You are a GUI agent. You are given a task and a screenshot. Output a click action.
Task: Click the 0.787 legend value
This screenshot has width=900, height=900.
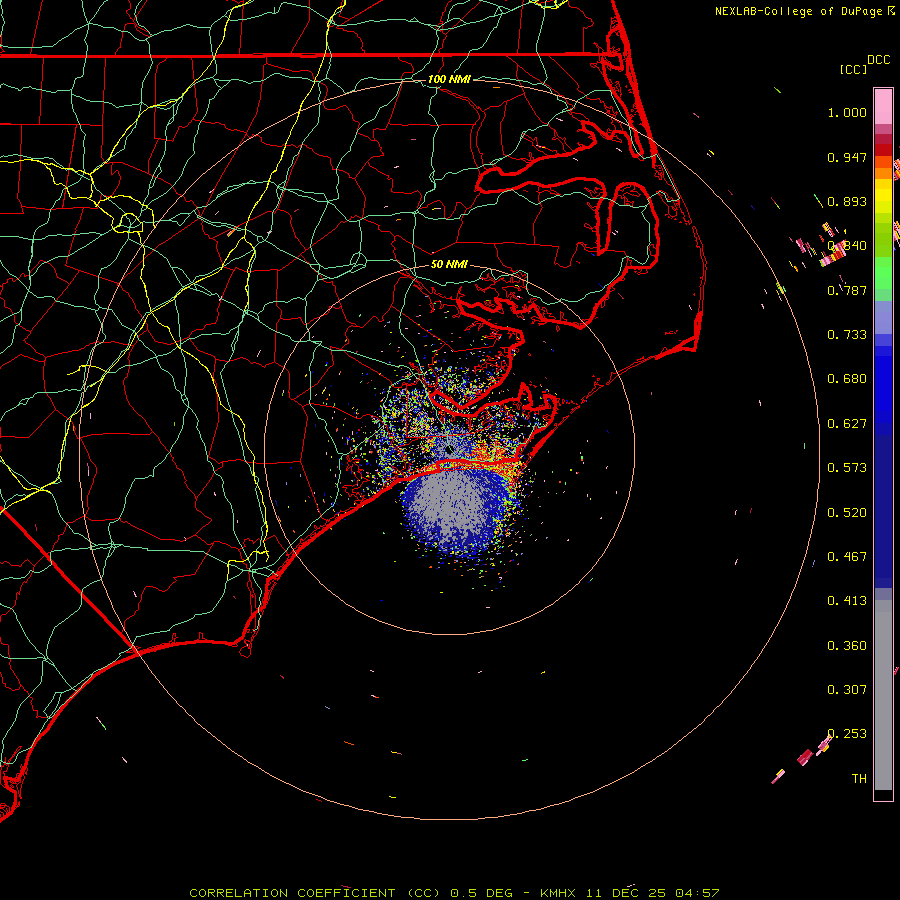pyautogui.click(x=847, y=290)
